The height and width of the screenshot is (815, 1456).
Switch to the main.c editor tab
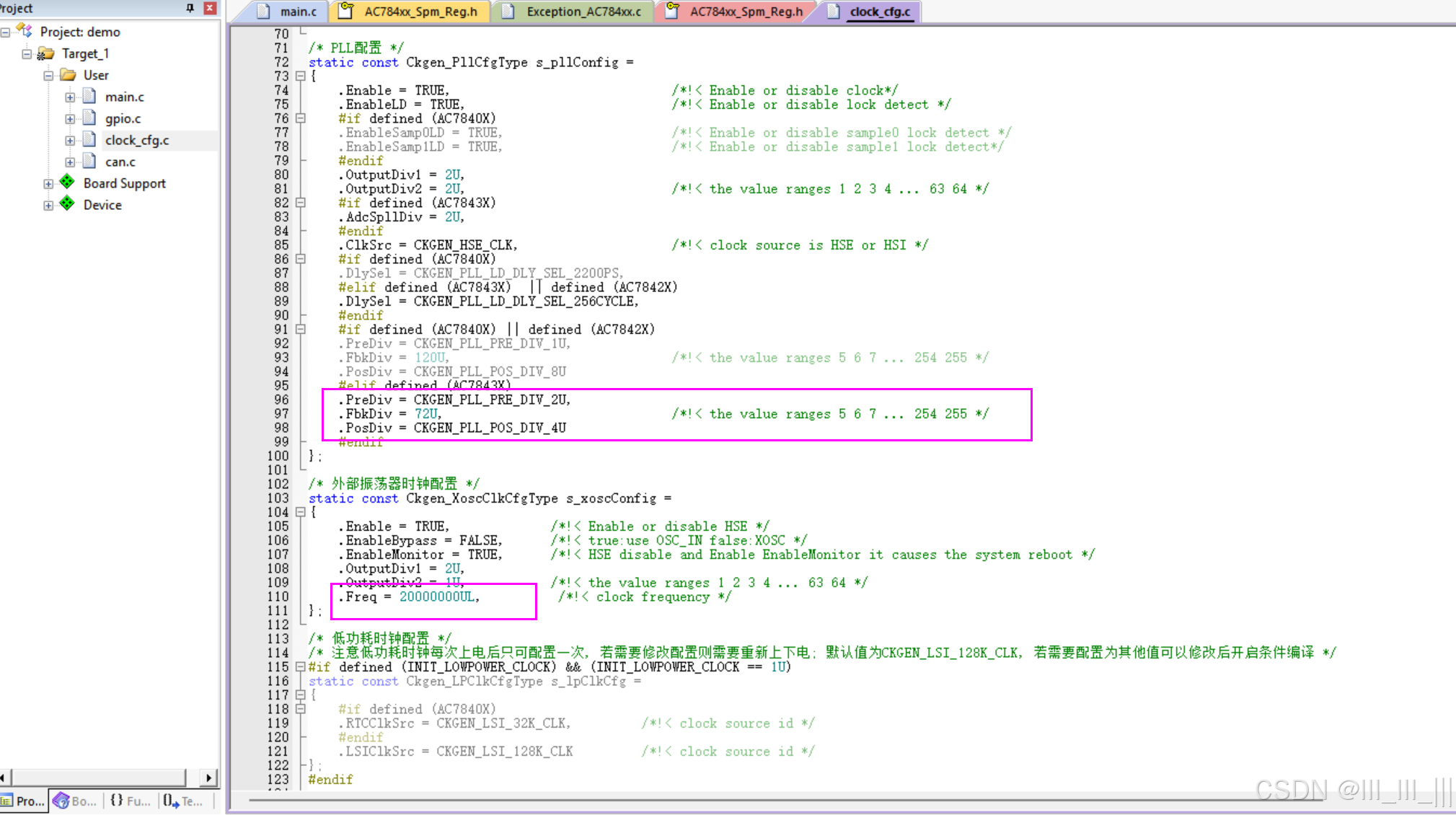tap(297, 12)
